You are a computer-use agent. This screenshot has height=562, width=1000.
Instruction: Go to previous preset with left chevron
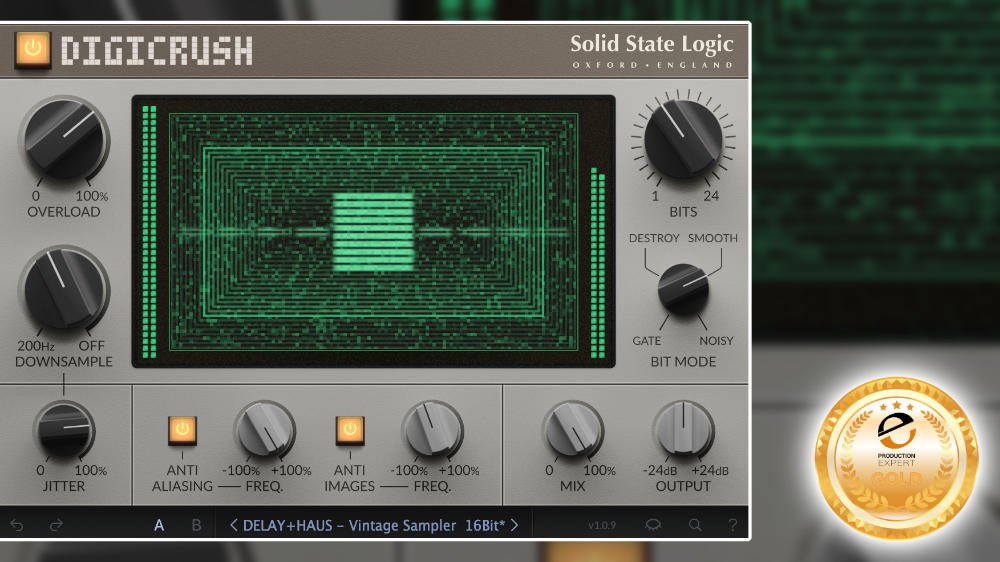click(233, 525)
